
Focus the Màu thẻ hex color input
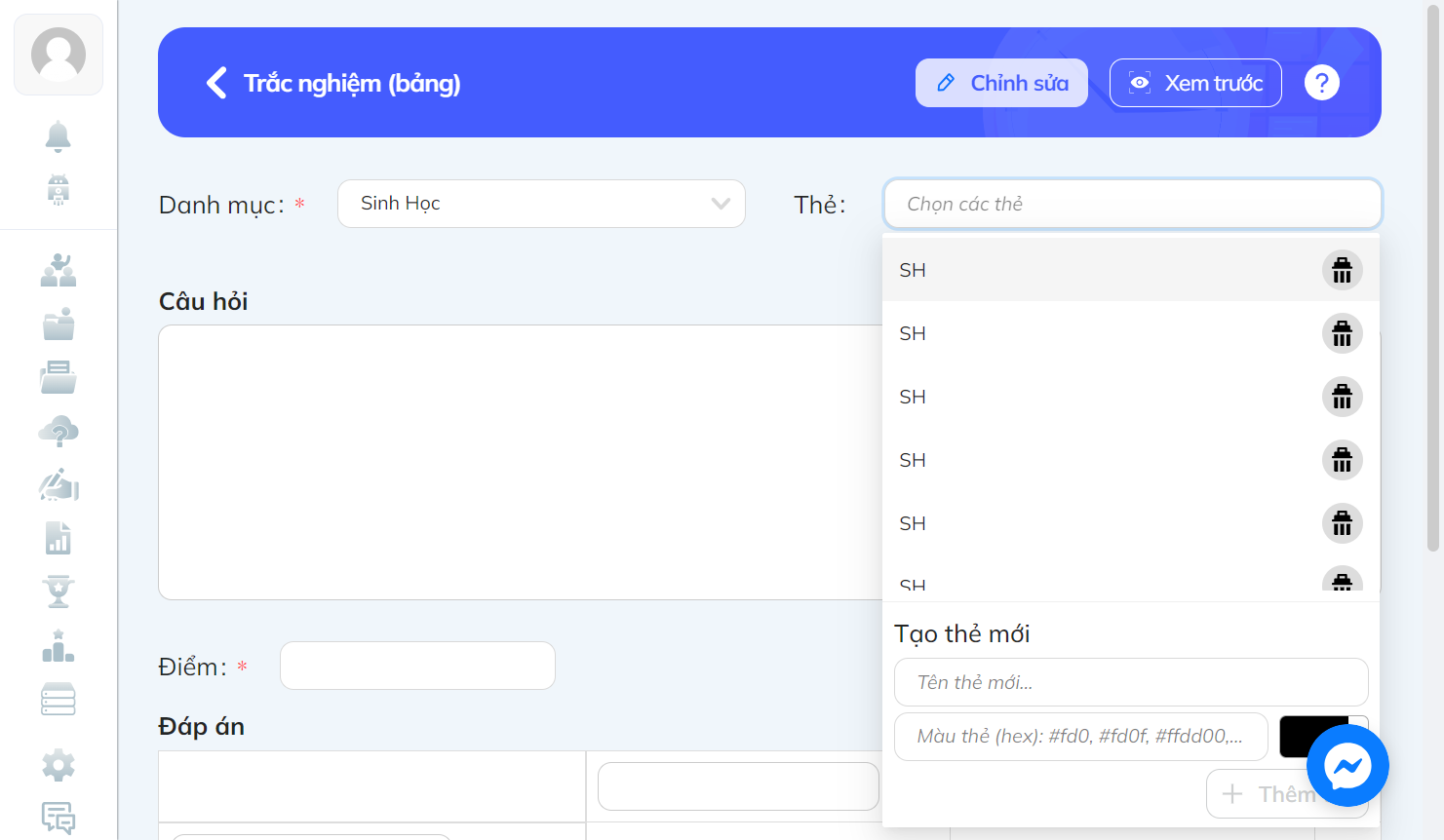(1081, 737)
